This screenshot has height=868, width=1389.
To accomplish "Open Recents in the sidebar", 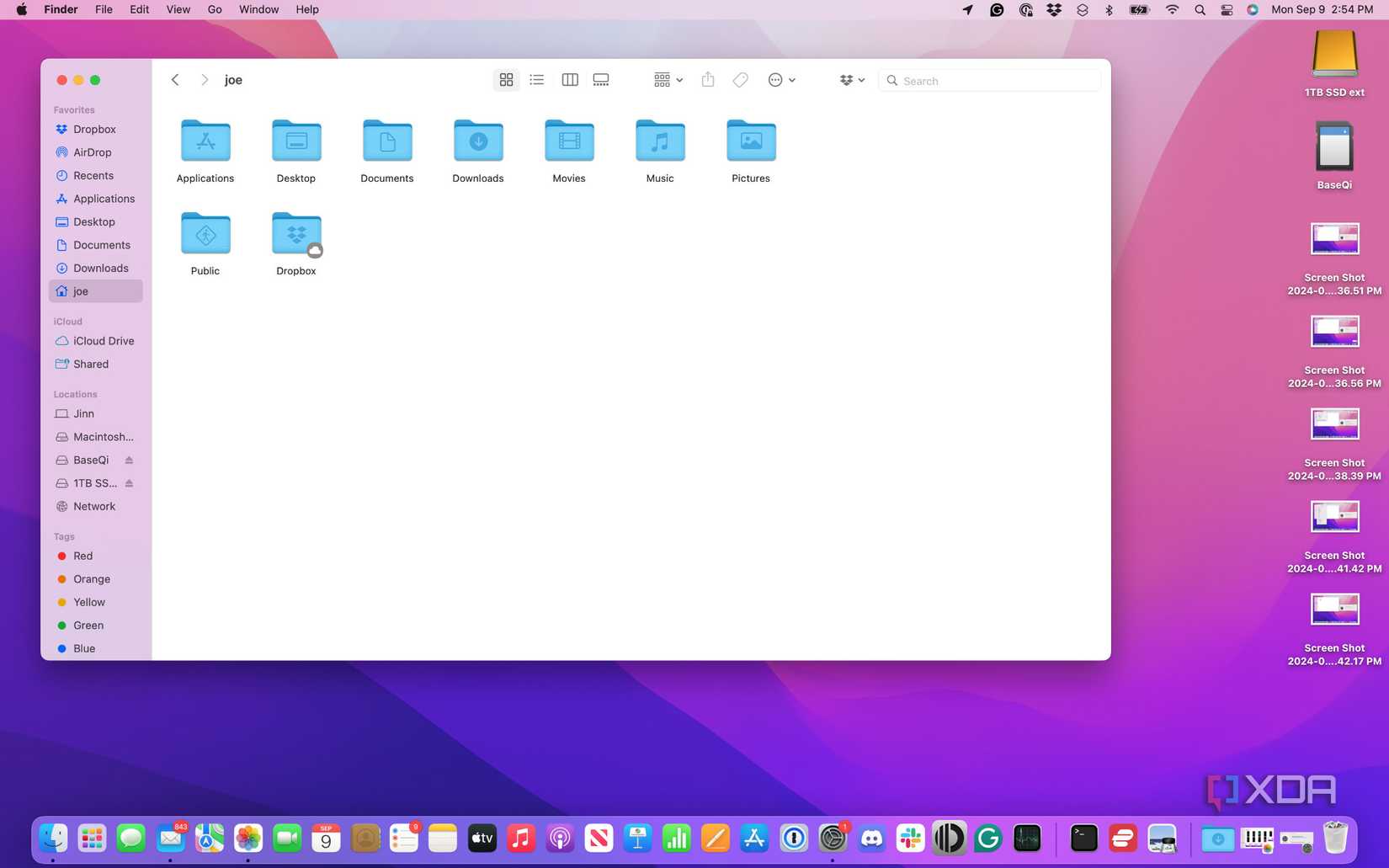I will click(x=95, y=175).
